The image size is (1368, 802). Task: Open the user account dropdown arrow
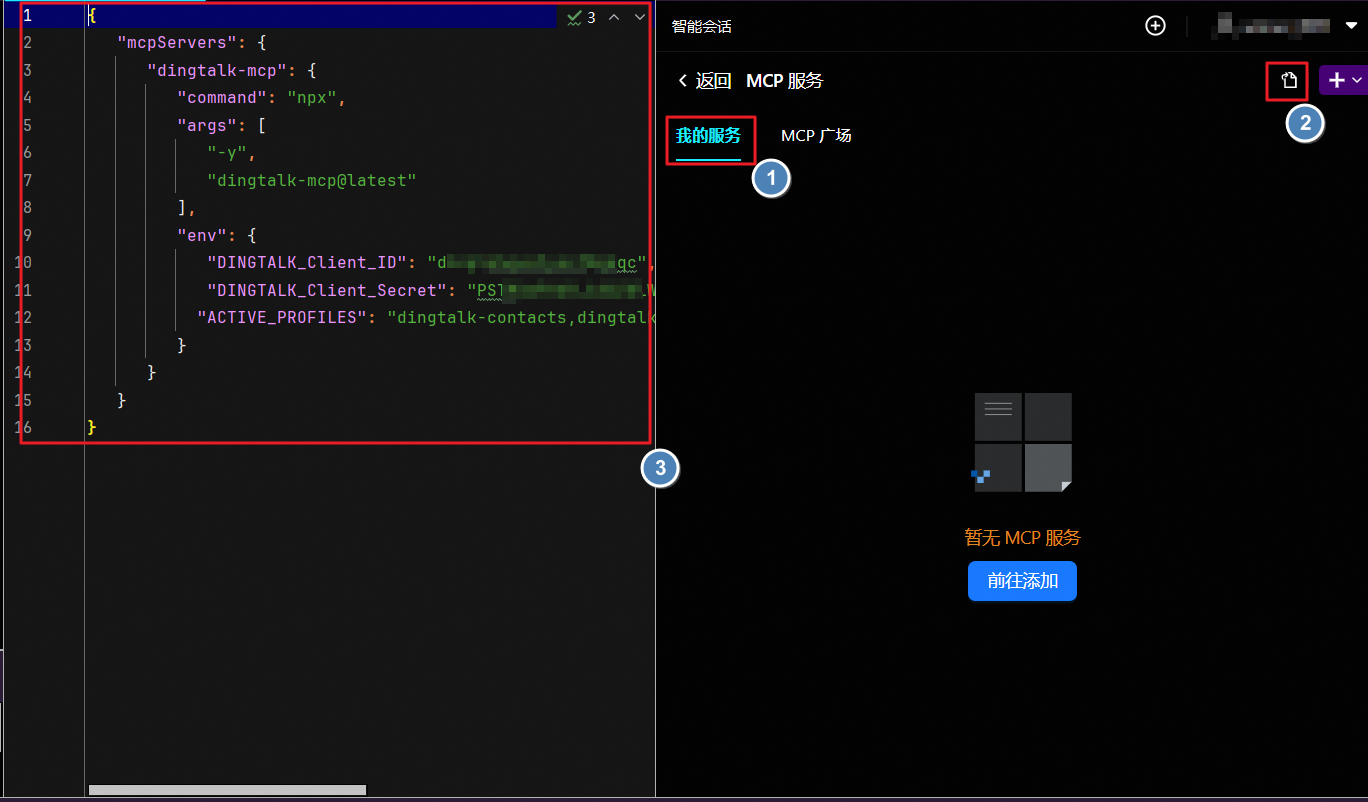[1351, 26]
